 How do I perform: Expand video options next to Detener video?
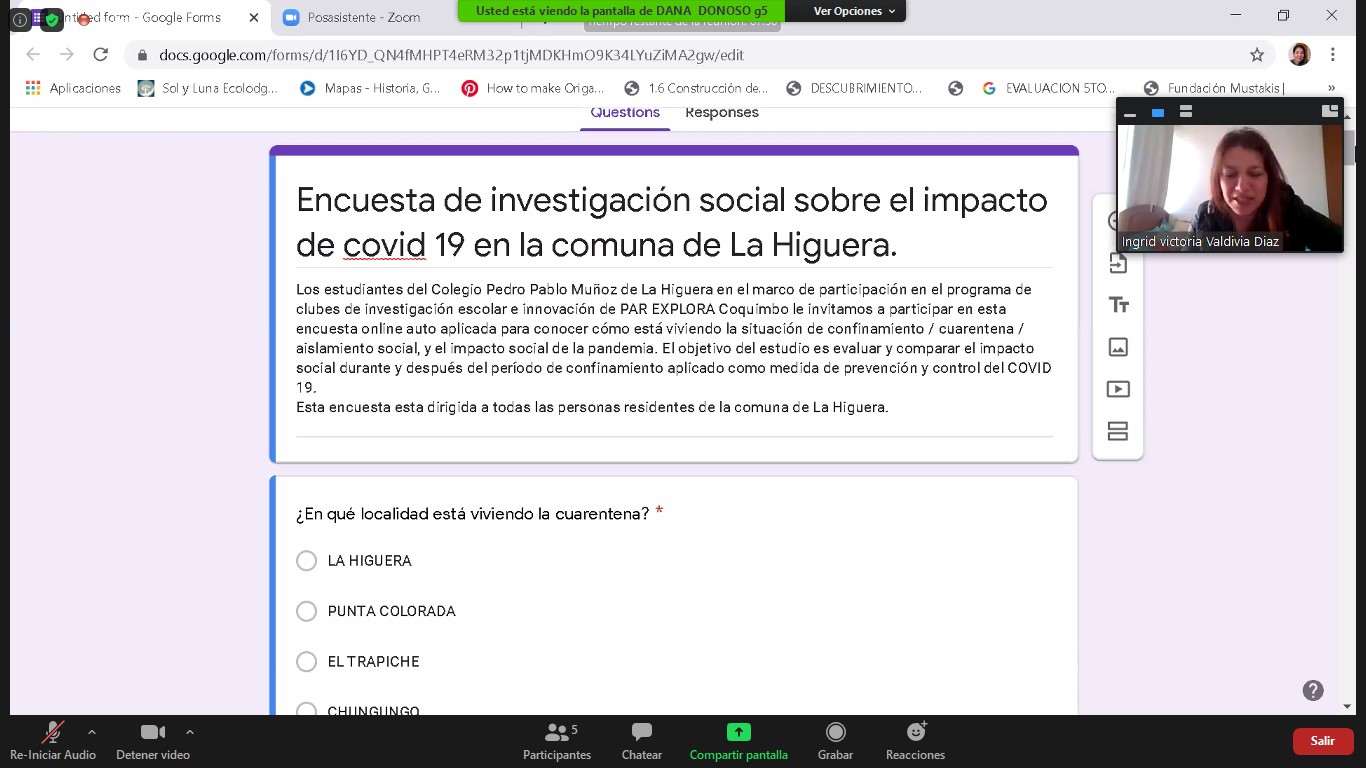click(190, 731)
